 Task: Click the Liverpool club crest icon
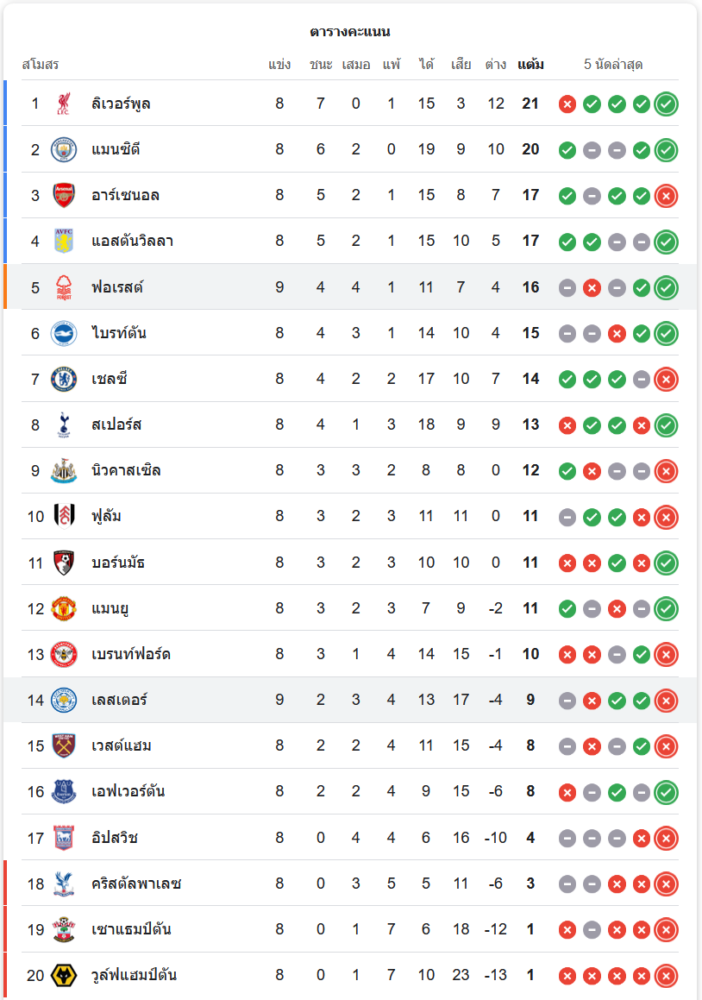point(64,103)
